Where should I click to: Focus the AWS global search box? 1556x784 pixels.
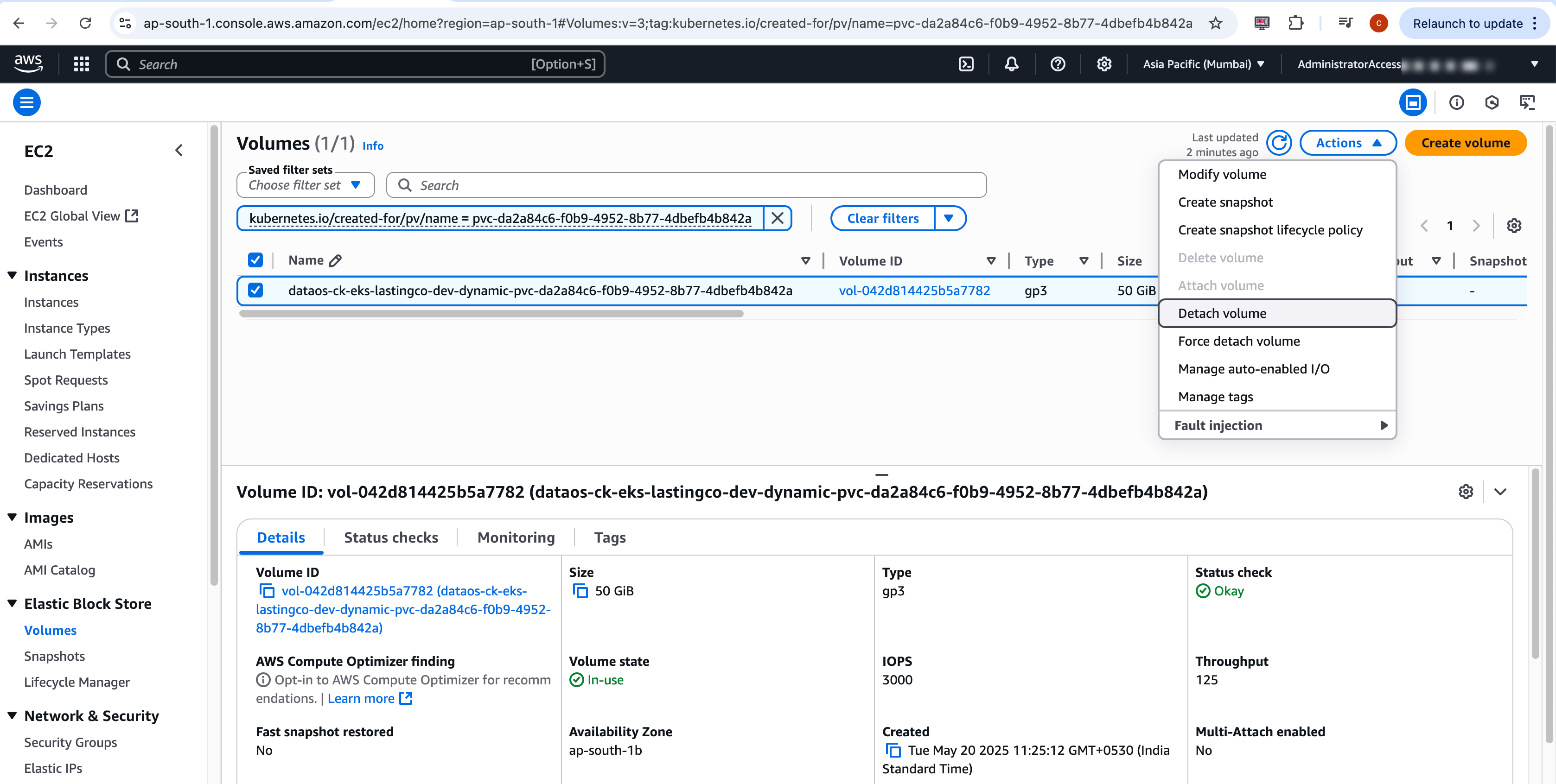point(355,64)
